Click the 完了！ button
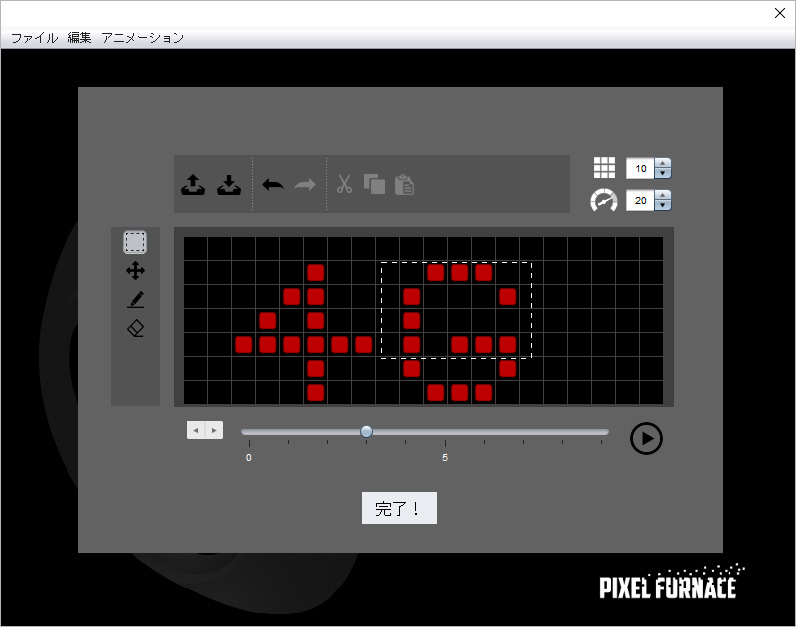This screenshot has height=627, width=796. coord(399,508)
